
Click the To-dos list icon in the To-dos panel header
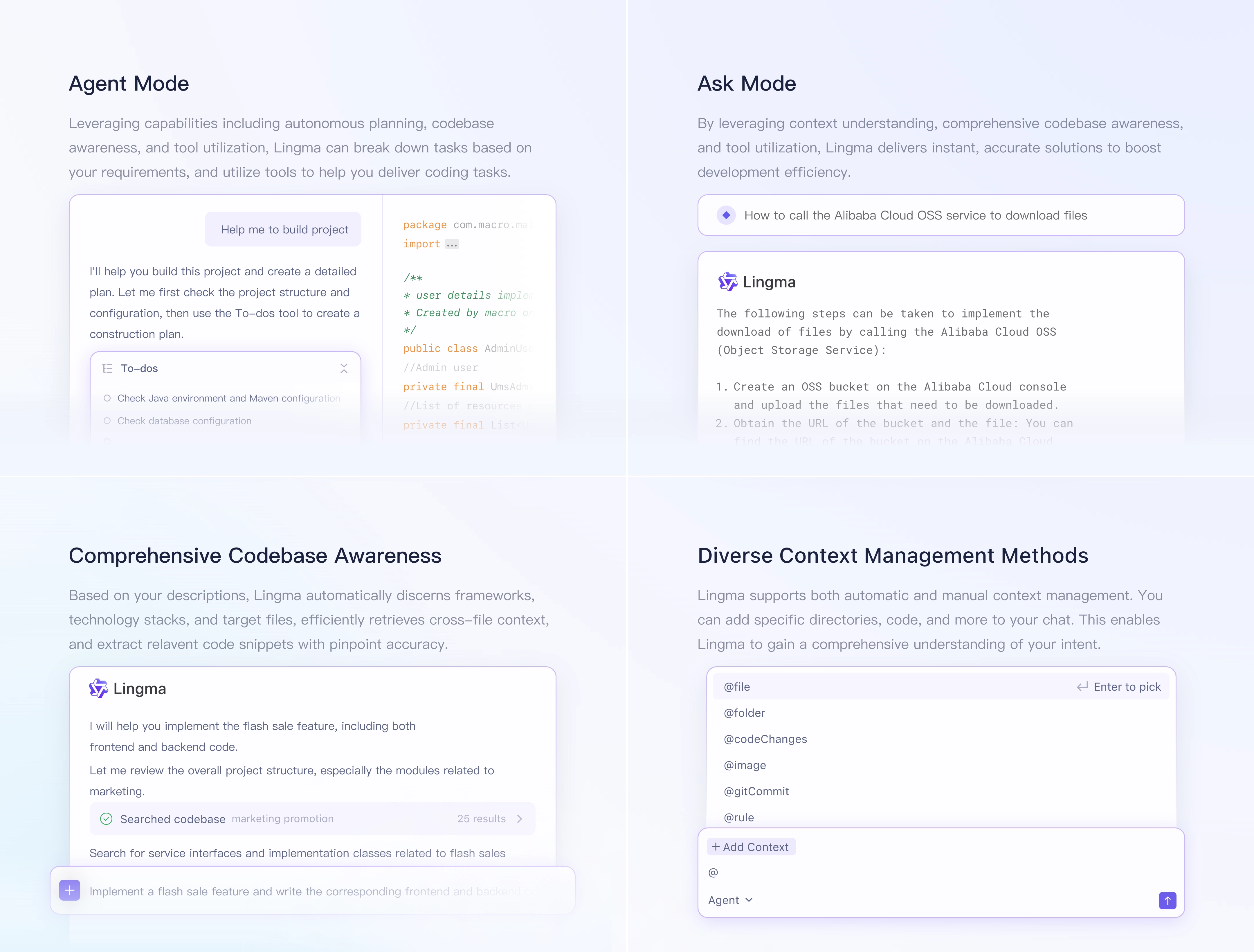coord(107,368)
